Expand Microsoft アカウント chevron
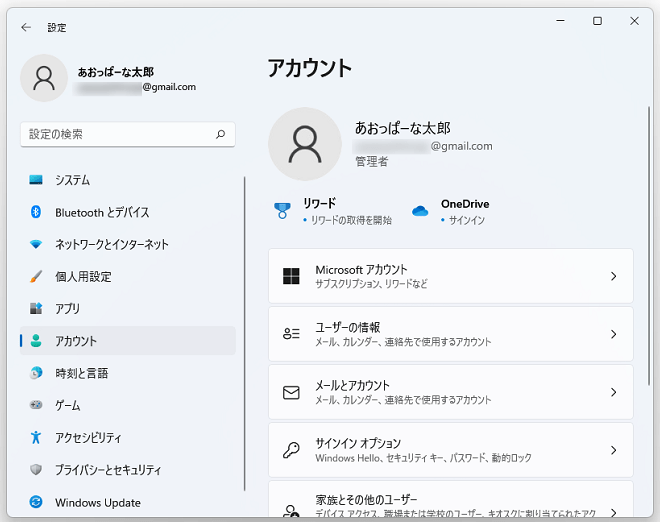 coord(613,276)
